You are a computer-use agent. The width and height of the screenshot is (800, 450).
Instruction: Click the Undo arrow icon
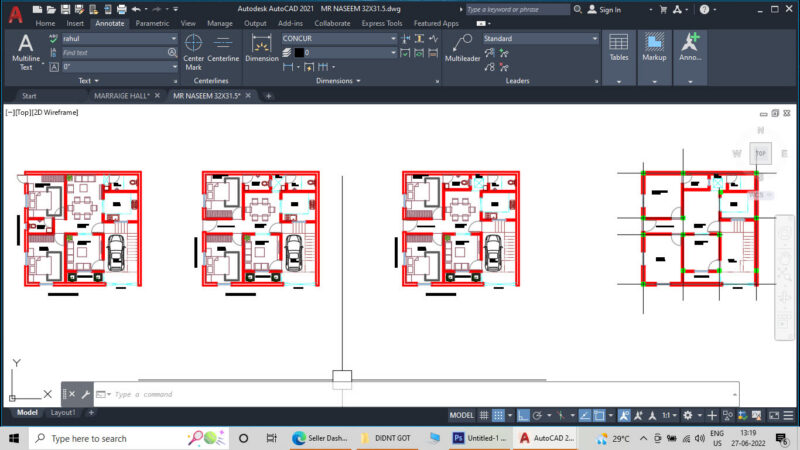point(136,9)
